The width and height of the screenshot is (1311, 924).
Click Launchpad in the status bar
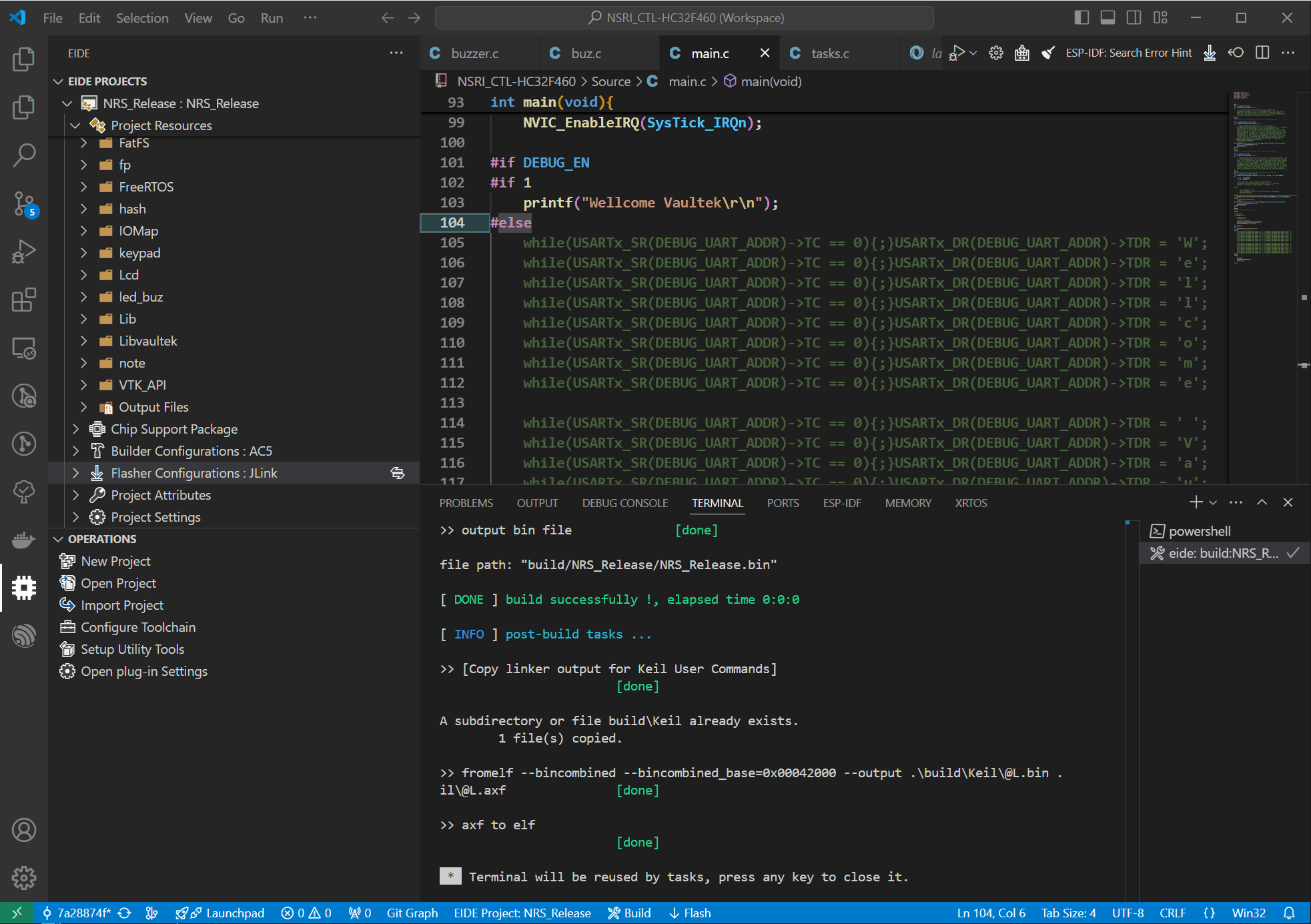pos(220,913)
